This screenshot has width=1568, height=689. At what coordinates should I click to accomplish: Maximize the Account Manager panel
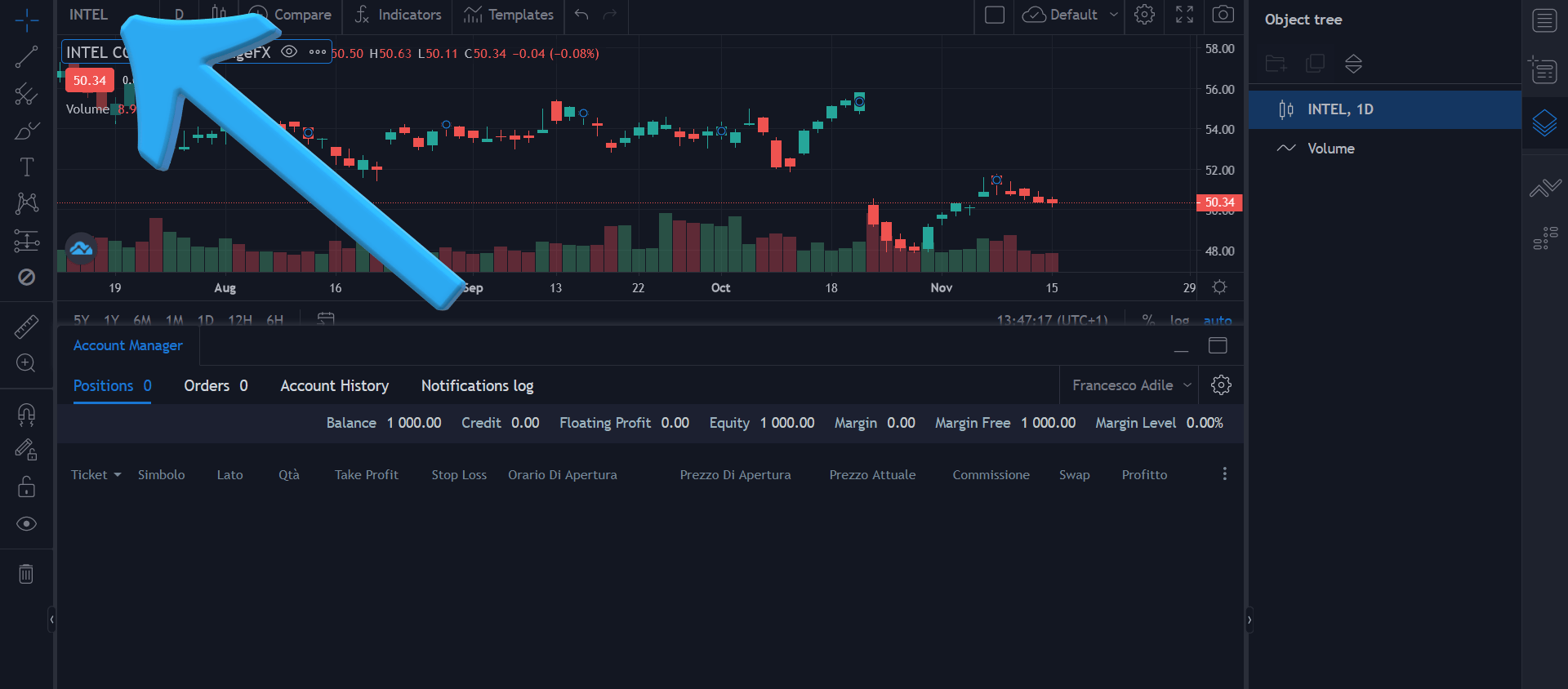(x=1218, y=345)
